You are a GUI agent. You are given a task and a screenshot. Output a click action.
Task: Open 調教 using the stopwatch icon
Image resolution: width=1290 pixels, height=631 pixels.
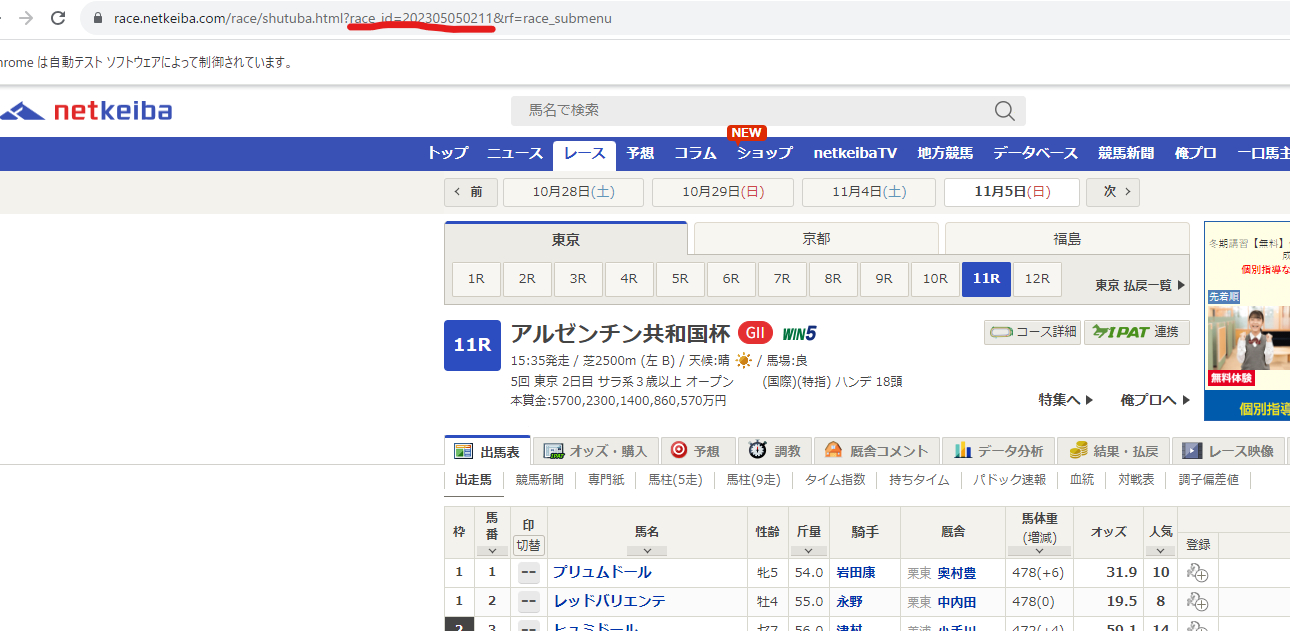coord(758,450)
